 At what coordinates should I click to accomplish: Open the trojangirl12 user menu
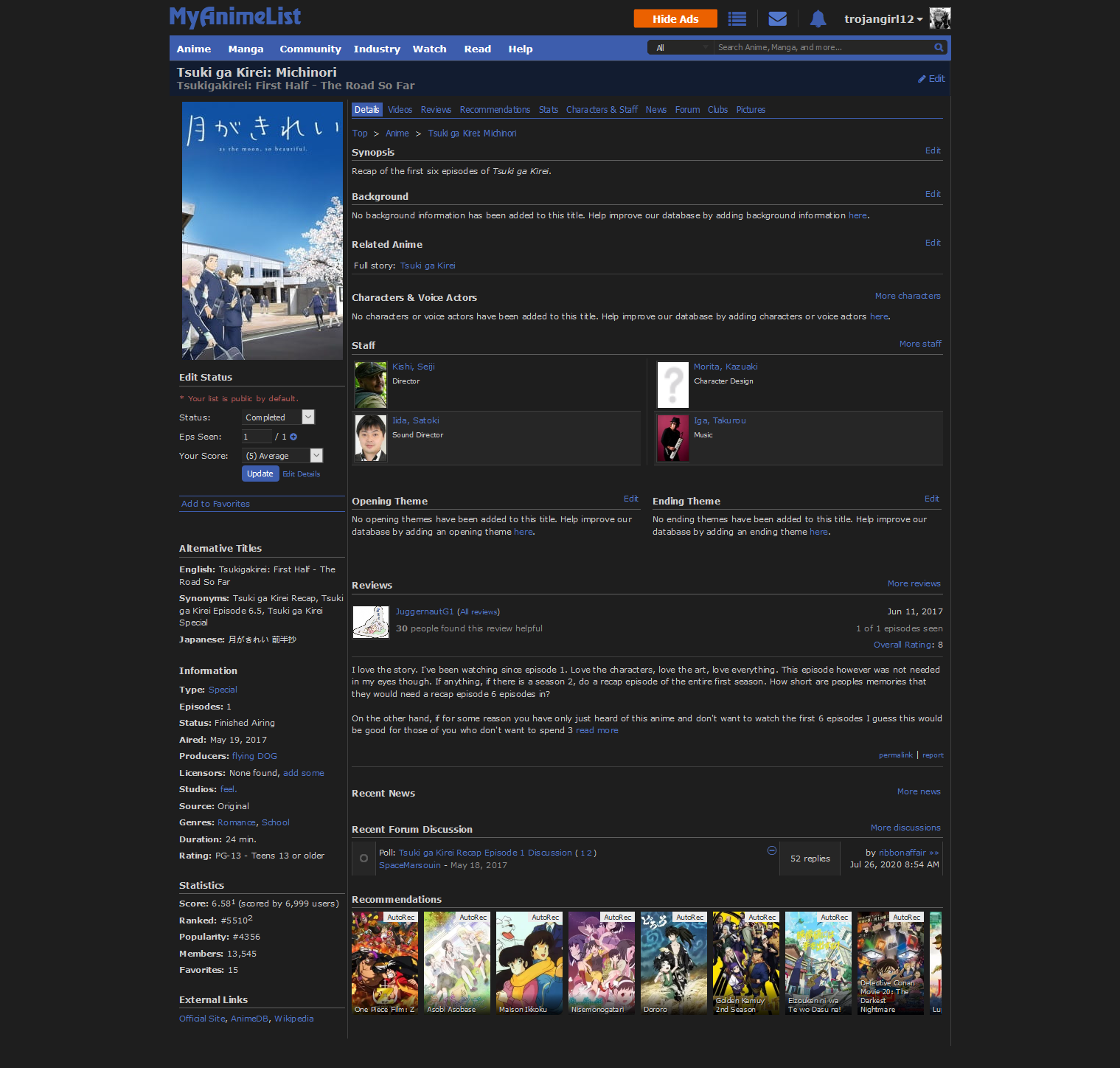(x=883, y=19)
